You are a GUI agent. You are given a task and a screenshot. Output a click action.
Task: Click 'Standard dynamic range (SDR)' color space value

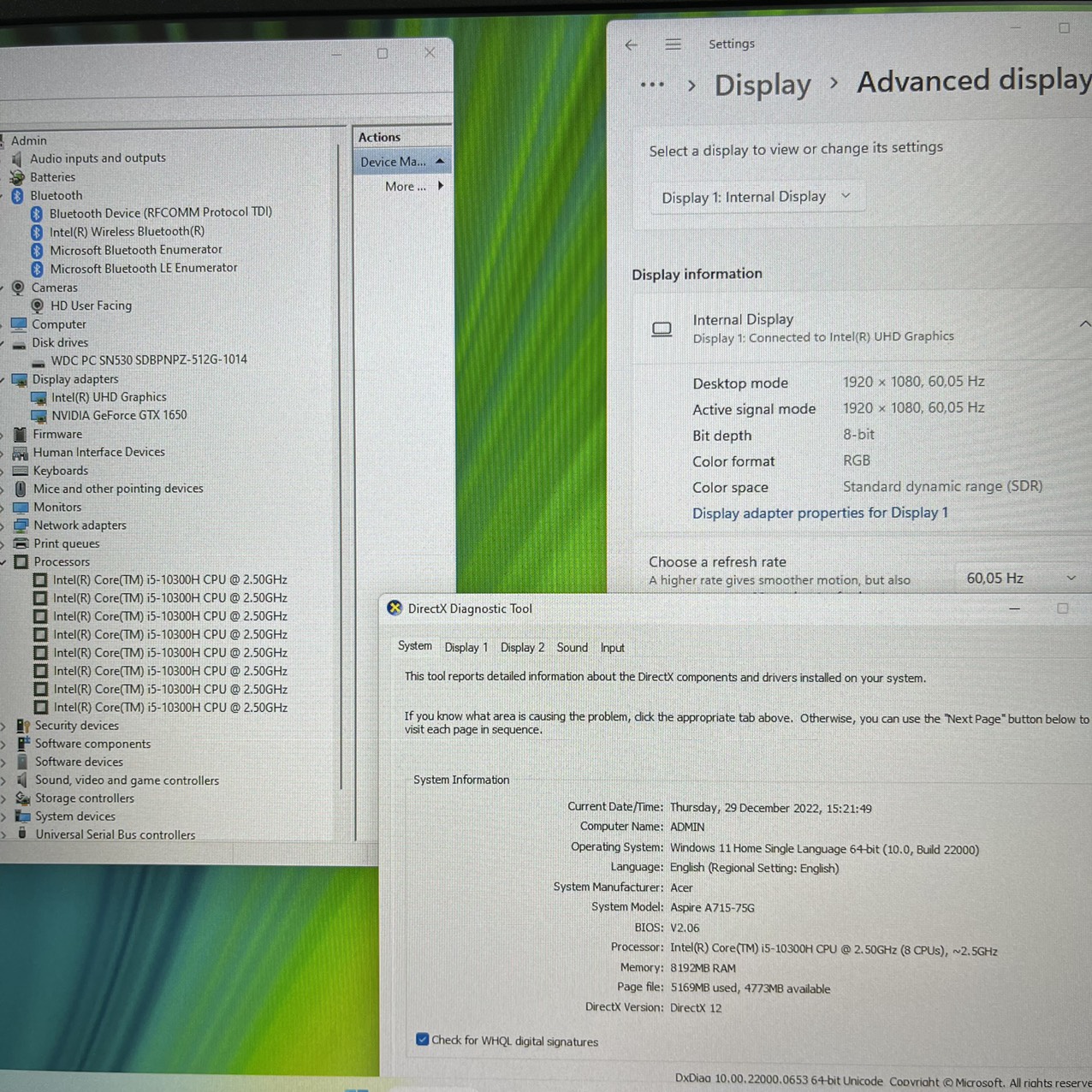[x=942, y=486]
